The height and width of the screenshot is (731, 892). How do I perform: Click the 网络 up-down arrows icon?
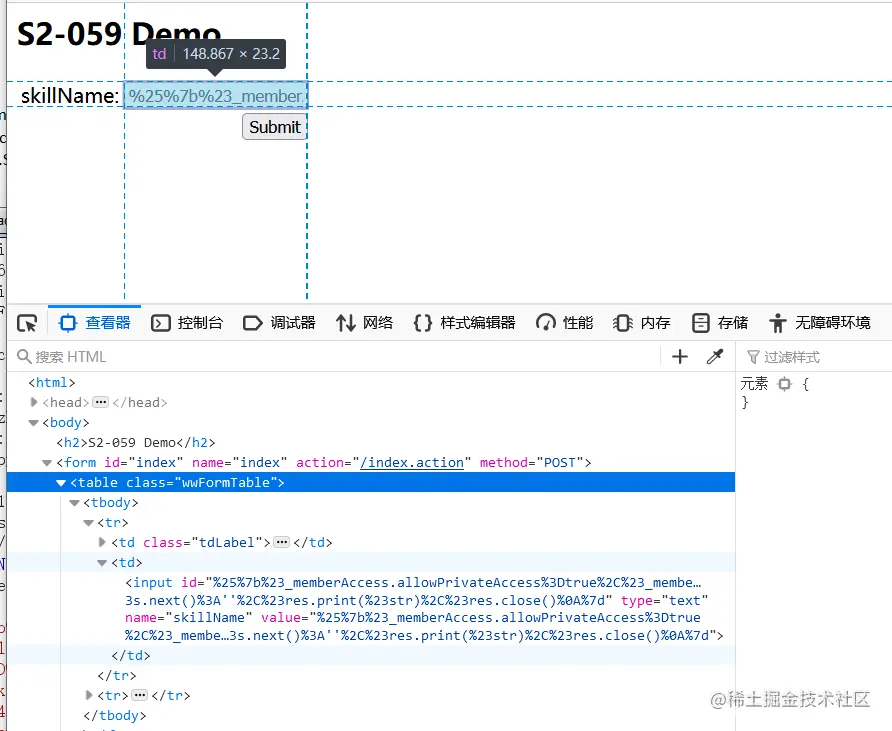pyautogui.click(x=345, y=323)
